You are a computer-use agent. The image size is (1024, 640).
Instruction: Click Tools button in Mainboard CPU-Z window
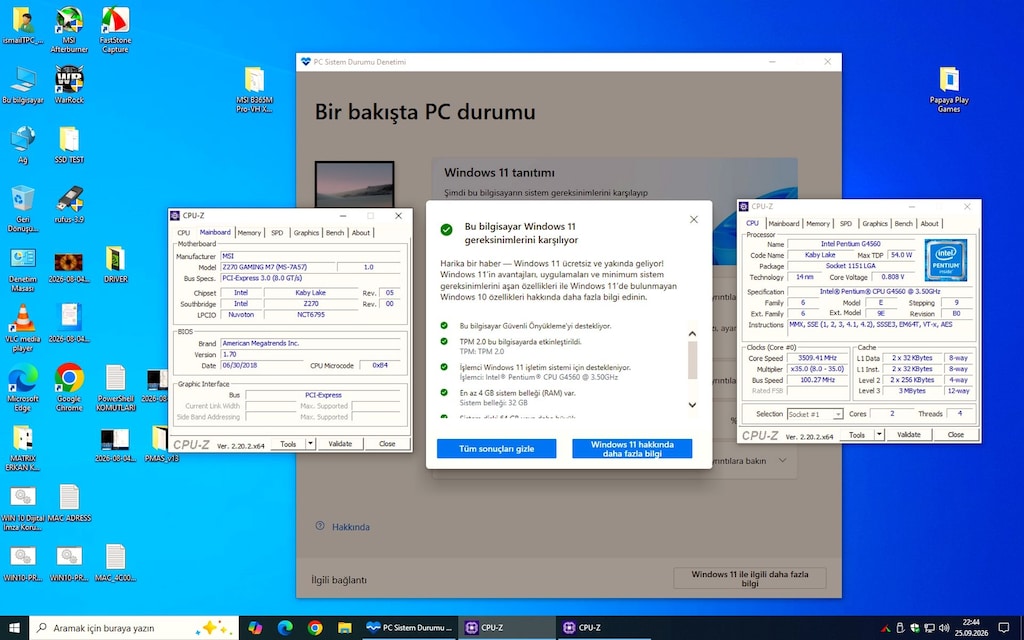pos(288,443)
